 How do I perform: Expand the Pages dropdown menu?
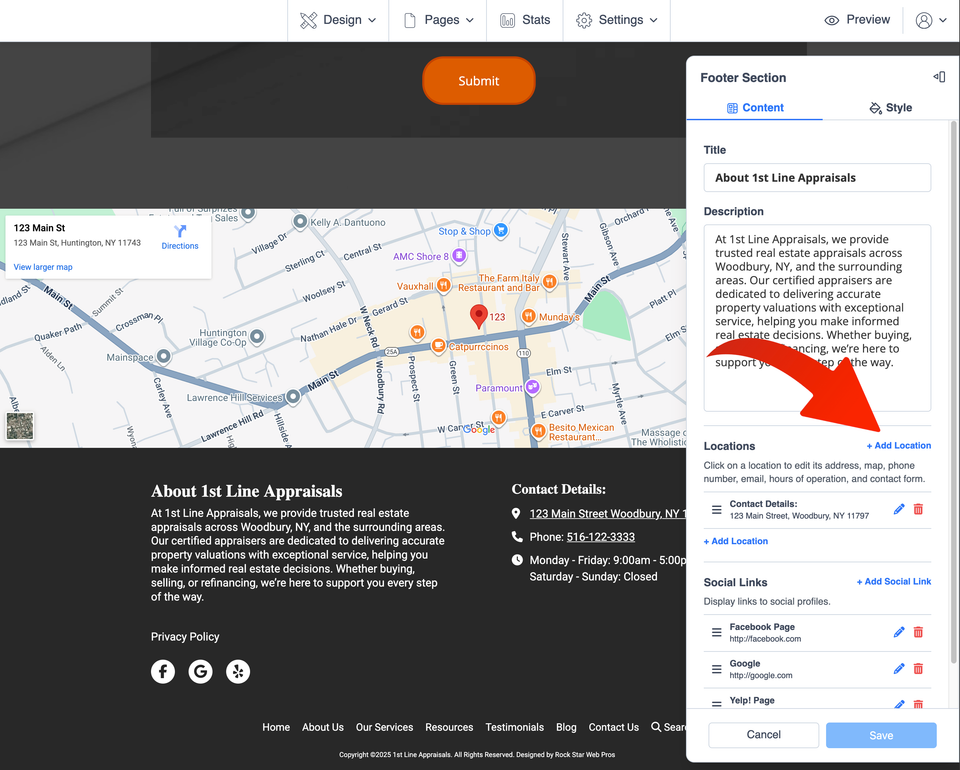point(438,20)
